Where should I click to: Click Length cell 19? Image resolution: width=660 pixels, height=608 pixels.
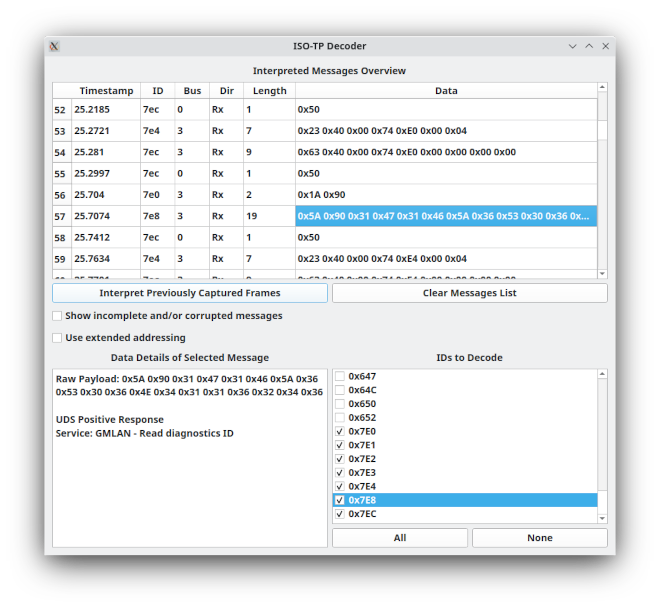(x=269, y=216)
